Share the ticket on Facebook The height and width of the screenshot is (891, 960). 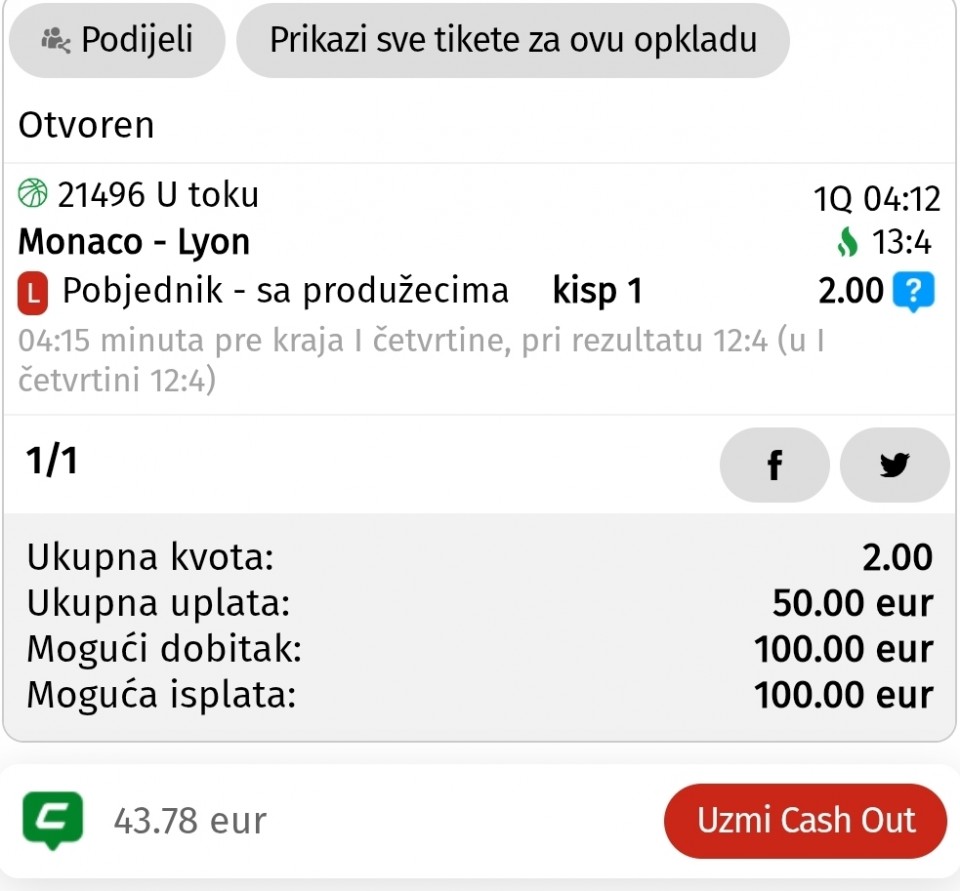pos(774,465)
